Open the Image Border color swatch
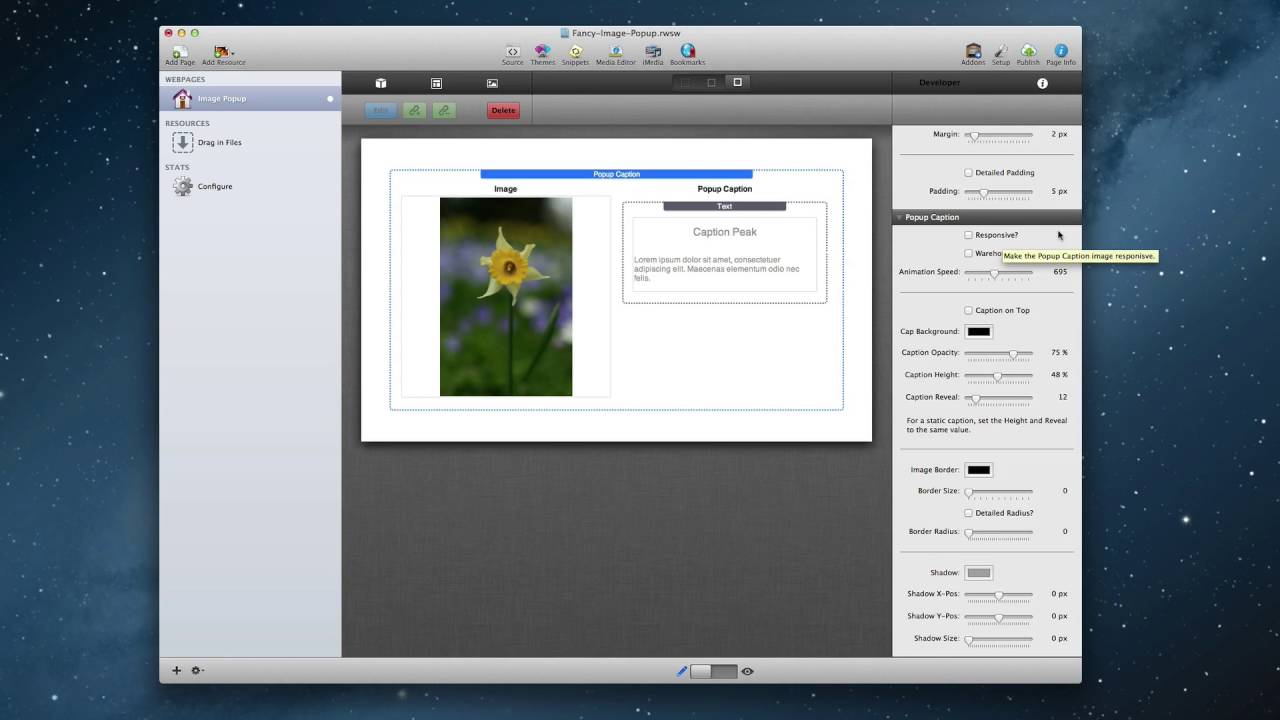 (979, 470)
